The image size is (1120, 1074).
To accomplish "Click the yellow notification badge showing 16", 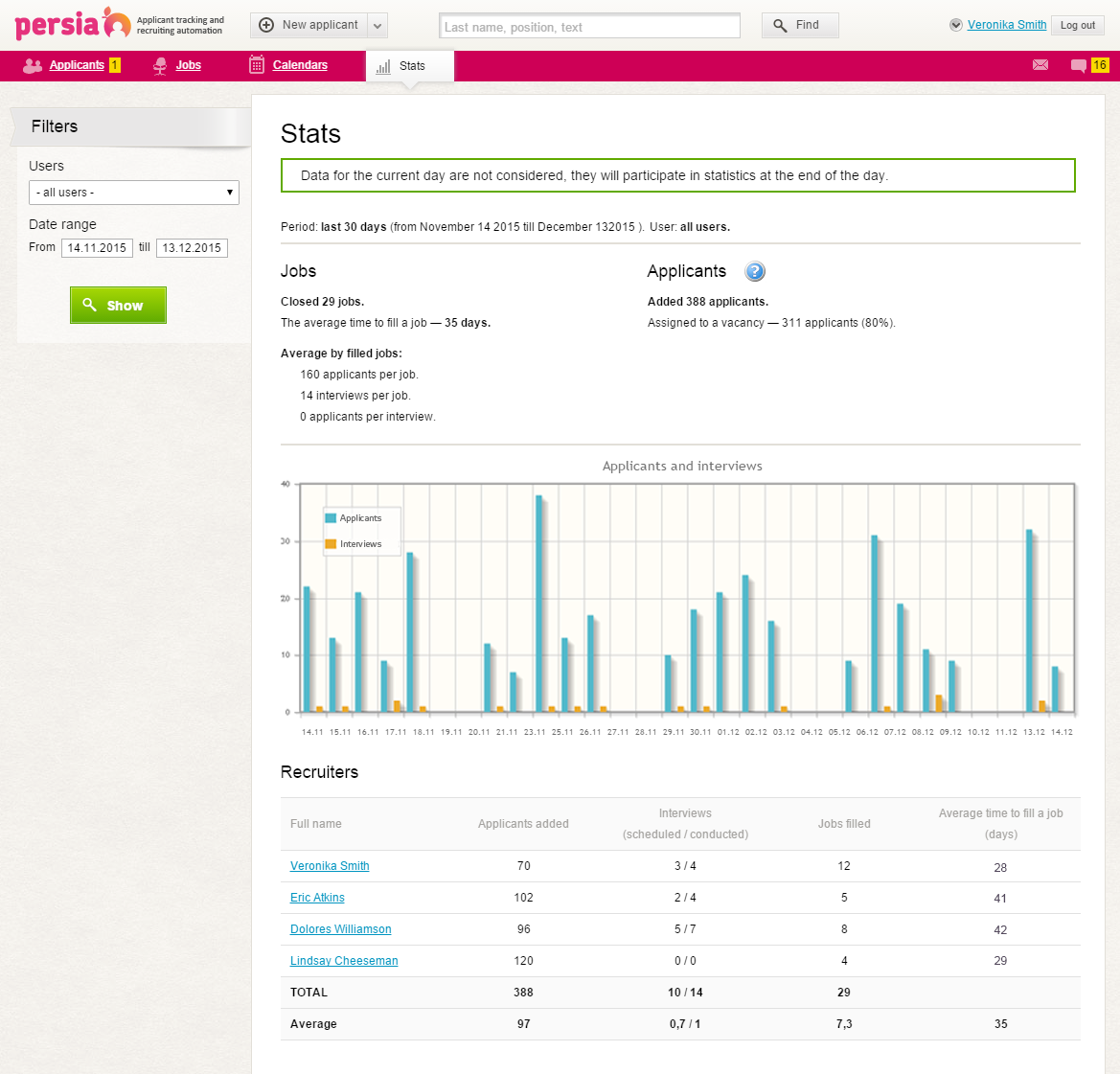I will [1099, 65].
